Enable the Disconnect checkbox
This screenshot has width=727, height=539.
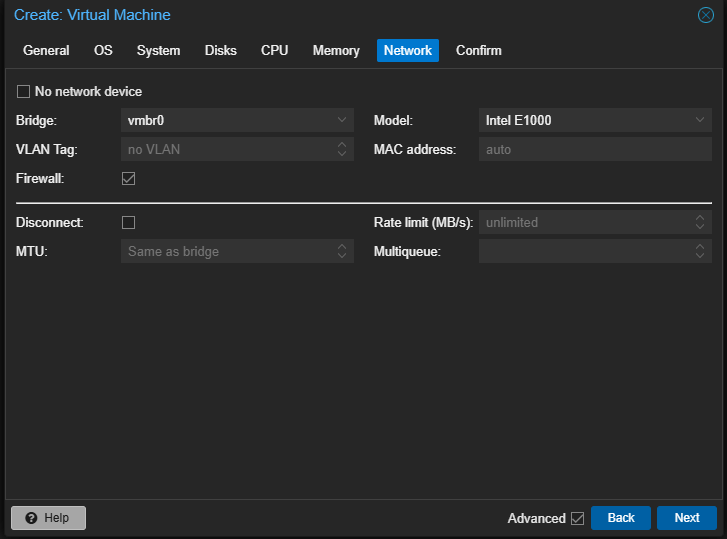(x=128, y=222)
